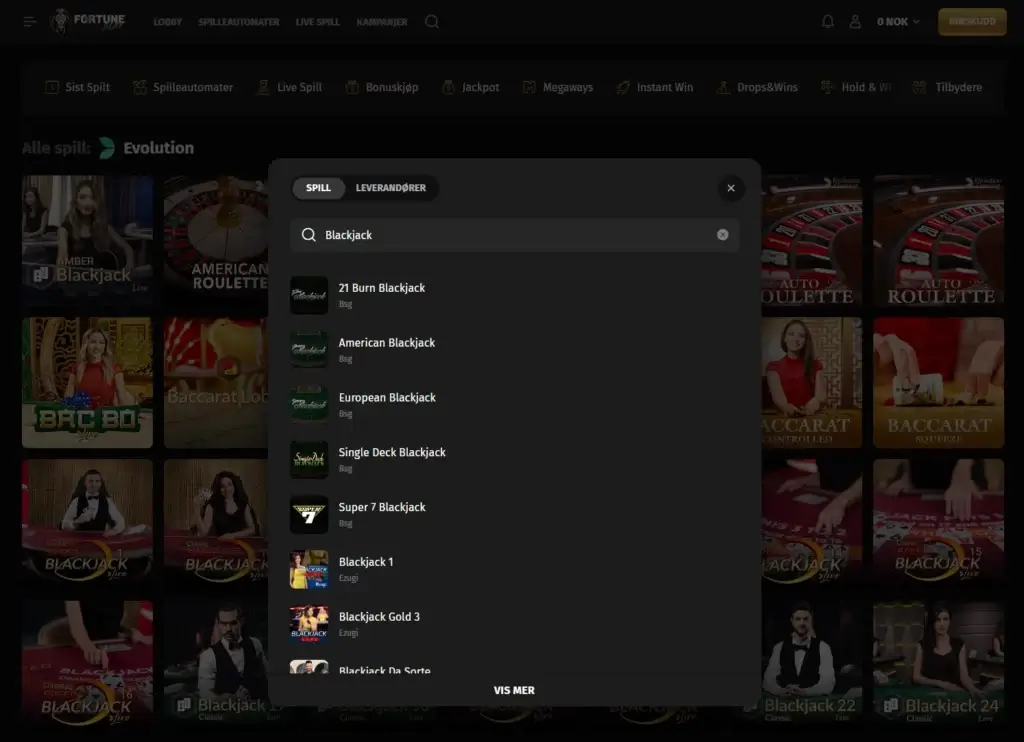
Task: Open Blackjack 1 result by Ezugi
Action: [x=515, y=570]
